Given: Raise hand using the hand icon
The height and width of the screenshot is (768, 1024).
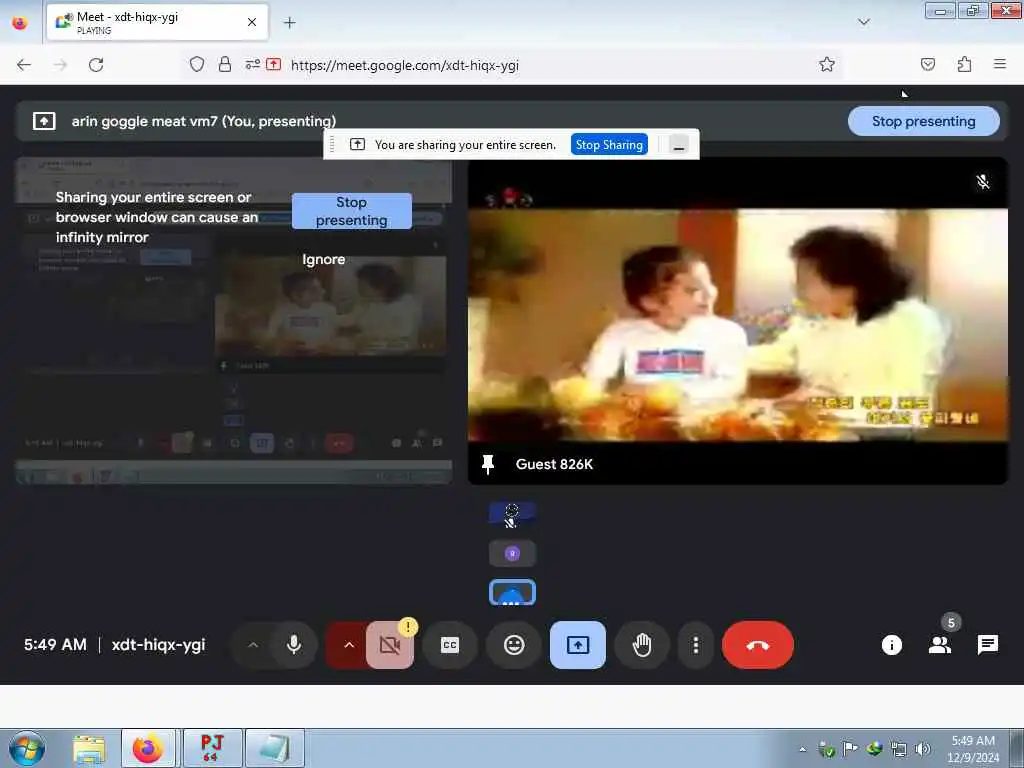Looking at the screenshot, I should [642, 645].
